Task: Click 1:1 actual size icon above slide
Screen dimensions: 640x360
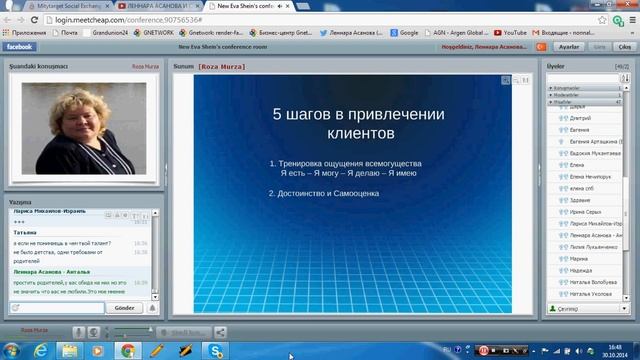Action: 525,80
